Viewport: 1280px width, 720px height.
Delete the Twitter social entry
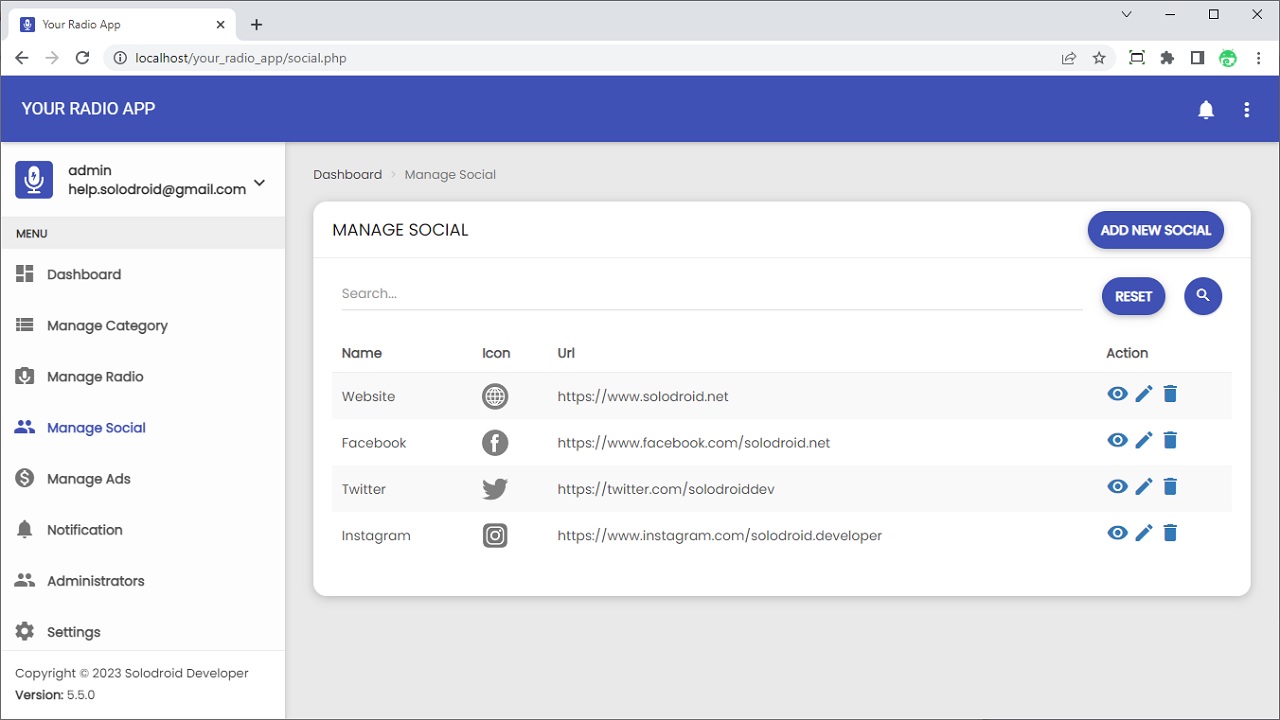pos(1170,487)
